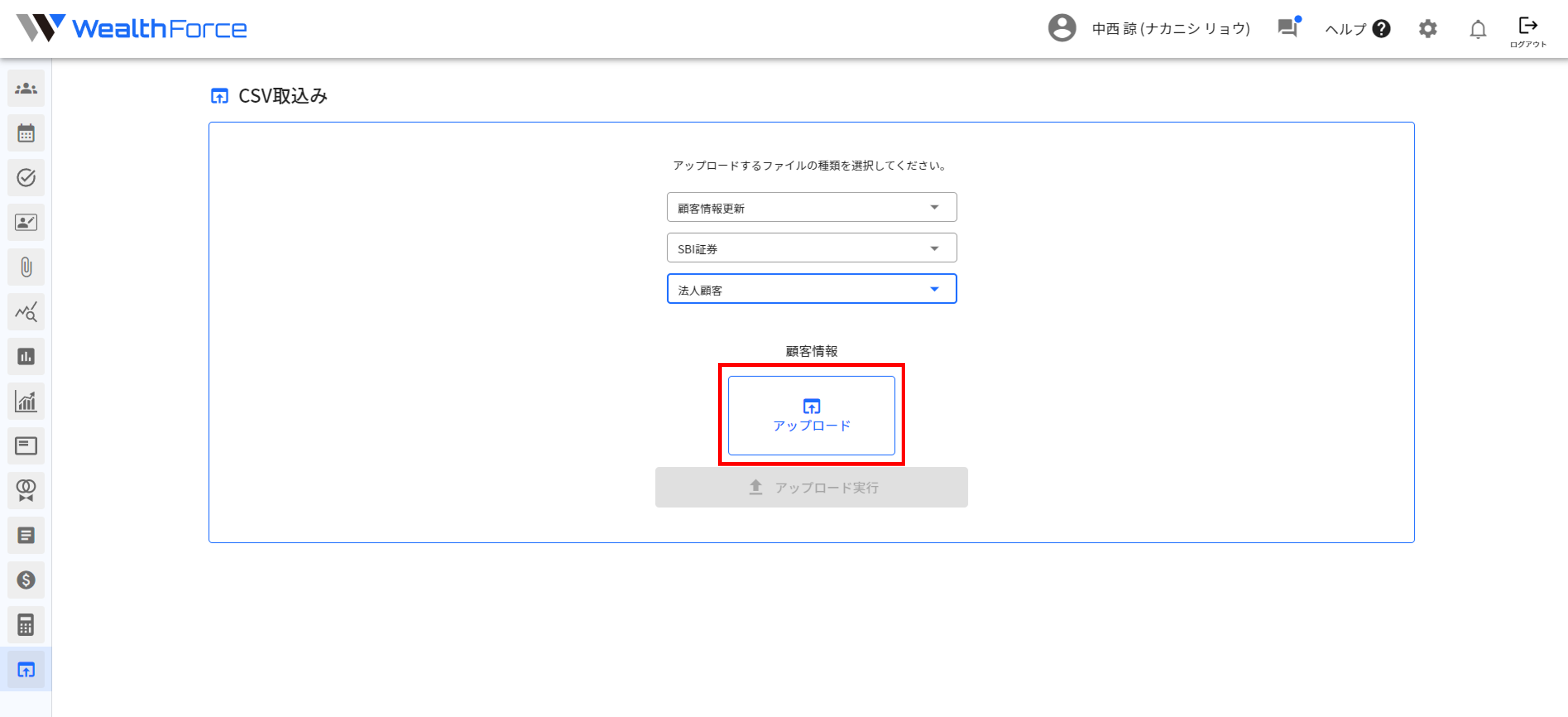
Task: Expand the 顧客情報更新 dropdown
Action: [x=811, y=208]
